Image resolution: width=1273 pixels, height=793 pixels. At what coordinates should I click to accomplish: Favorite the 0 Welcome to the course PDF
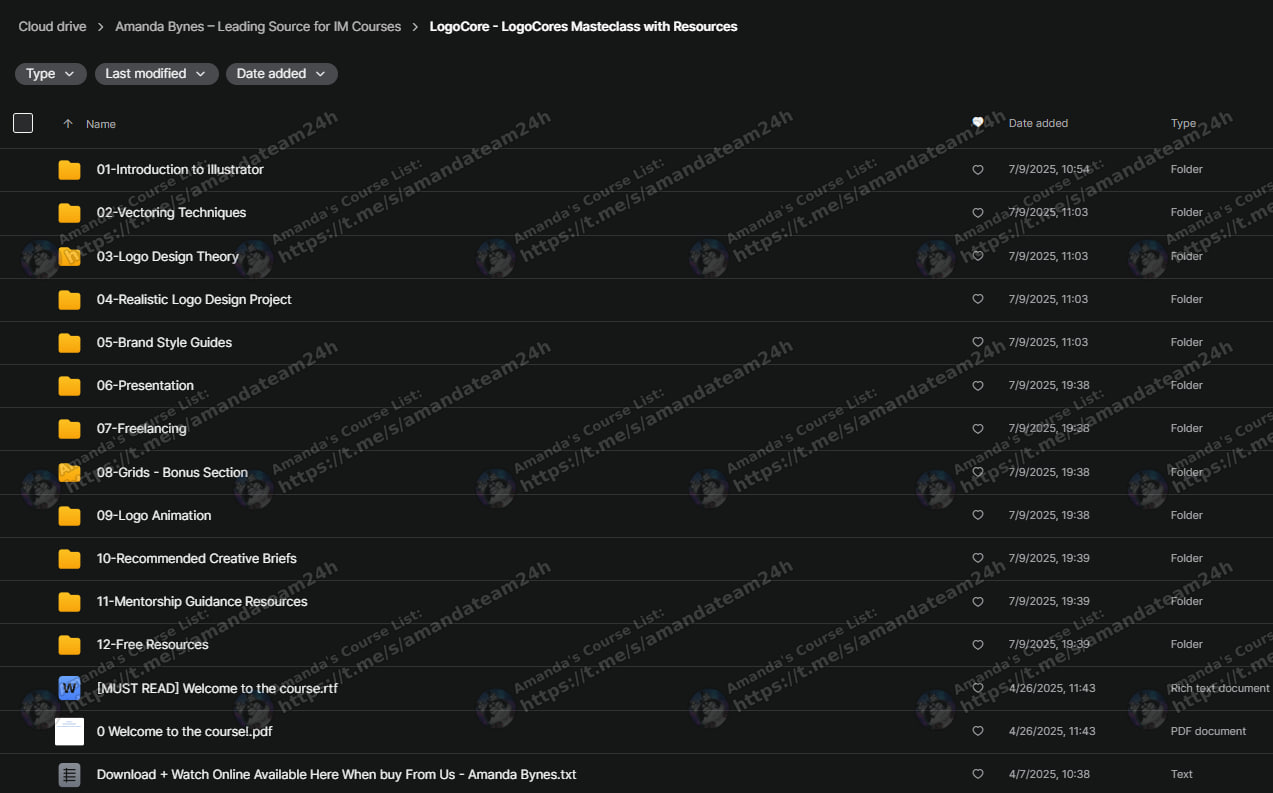pos(977,731)
